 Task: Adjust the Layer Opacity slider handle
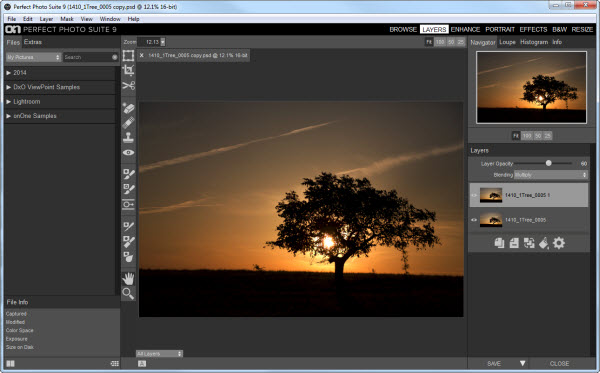548,163
